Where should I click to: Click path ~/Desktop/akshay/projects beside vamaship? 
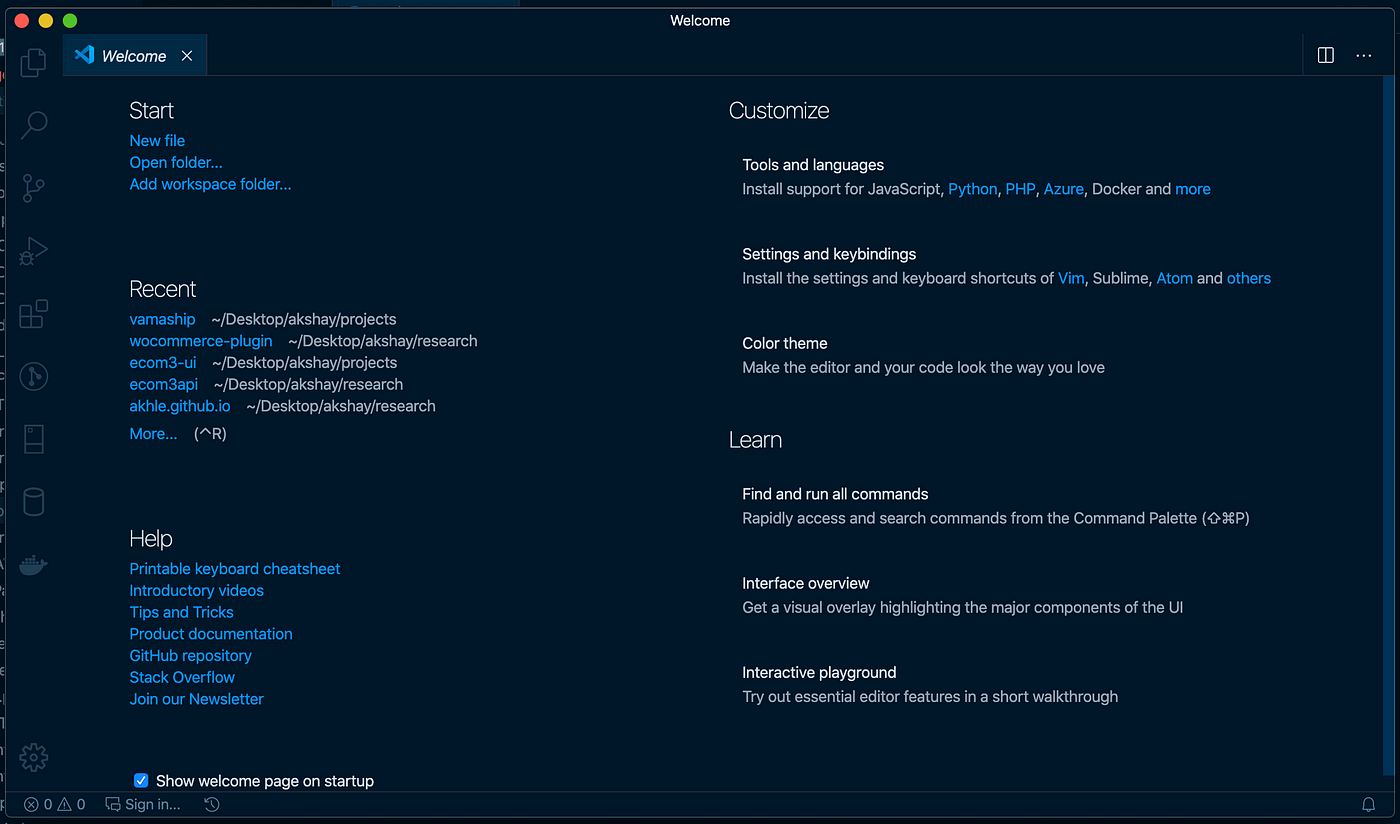click(304, 319)
